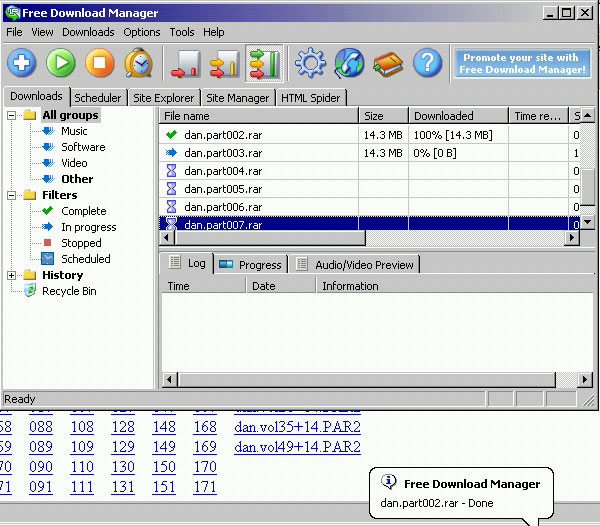Screen dimensions: 600x526
Task: Select Other group in tree
Action: (77, 179)
